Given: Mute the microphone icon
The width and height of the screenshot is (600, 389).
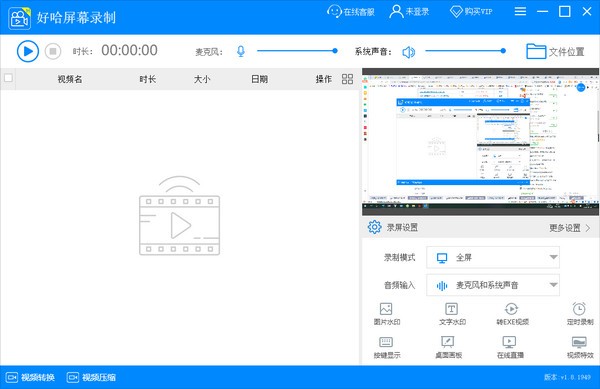Looking at the screenshot, I should point(241,51).
